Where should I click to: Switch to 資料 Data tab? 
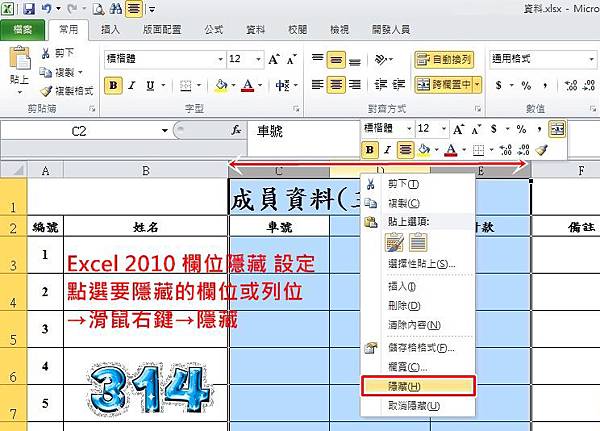point(256,29)
